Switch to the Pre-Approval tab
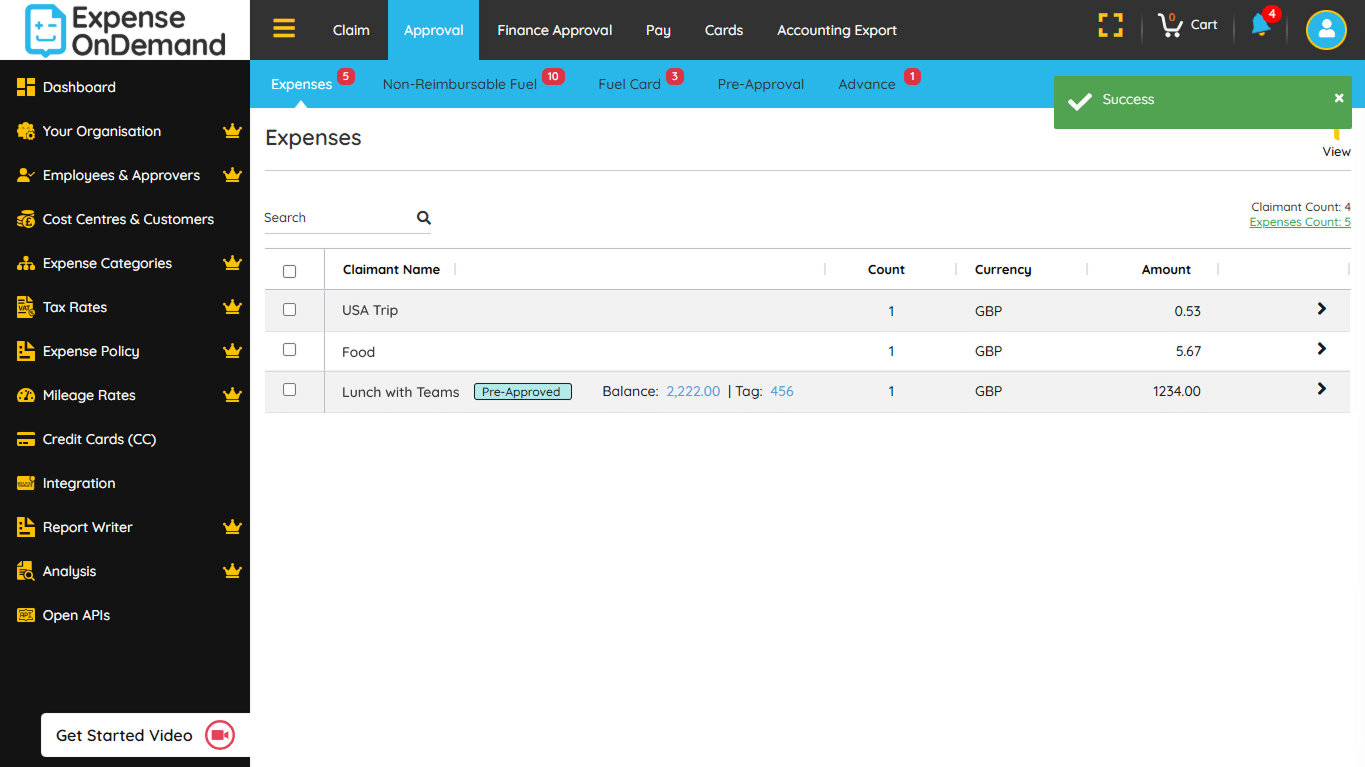 (x=761, y=84)
